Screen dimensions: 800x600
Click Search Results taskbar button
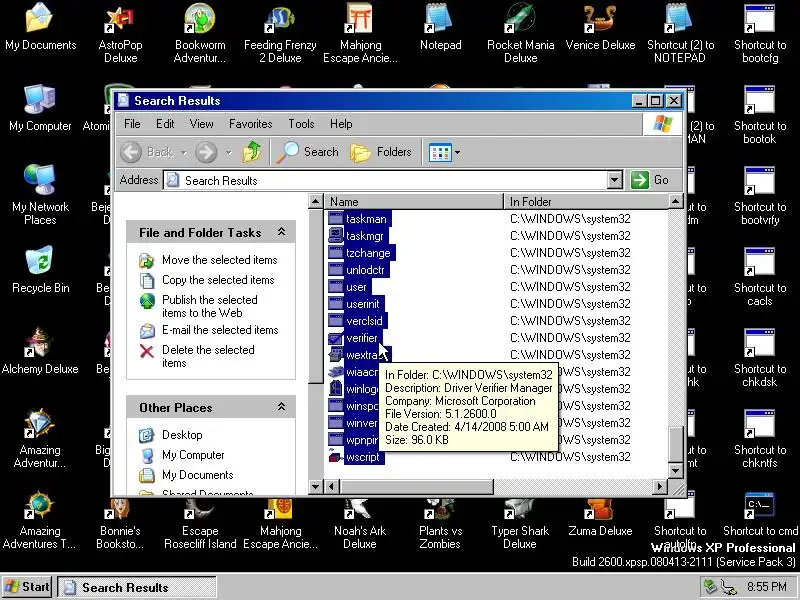click(137, 587)
